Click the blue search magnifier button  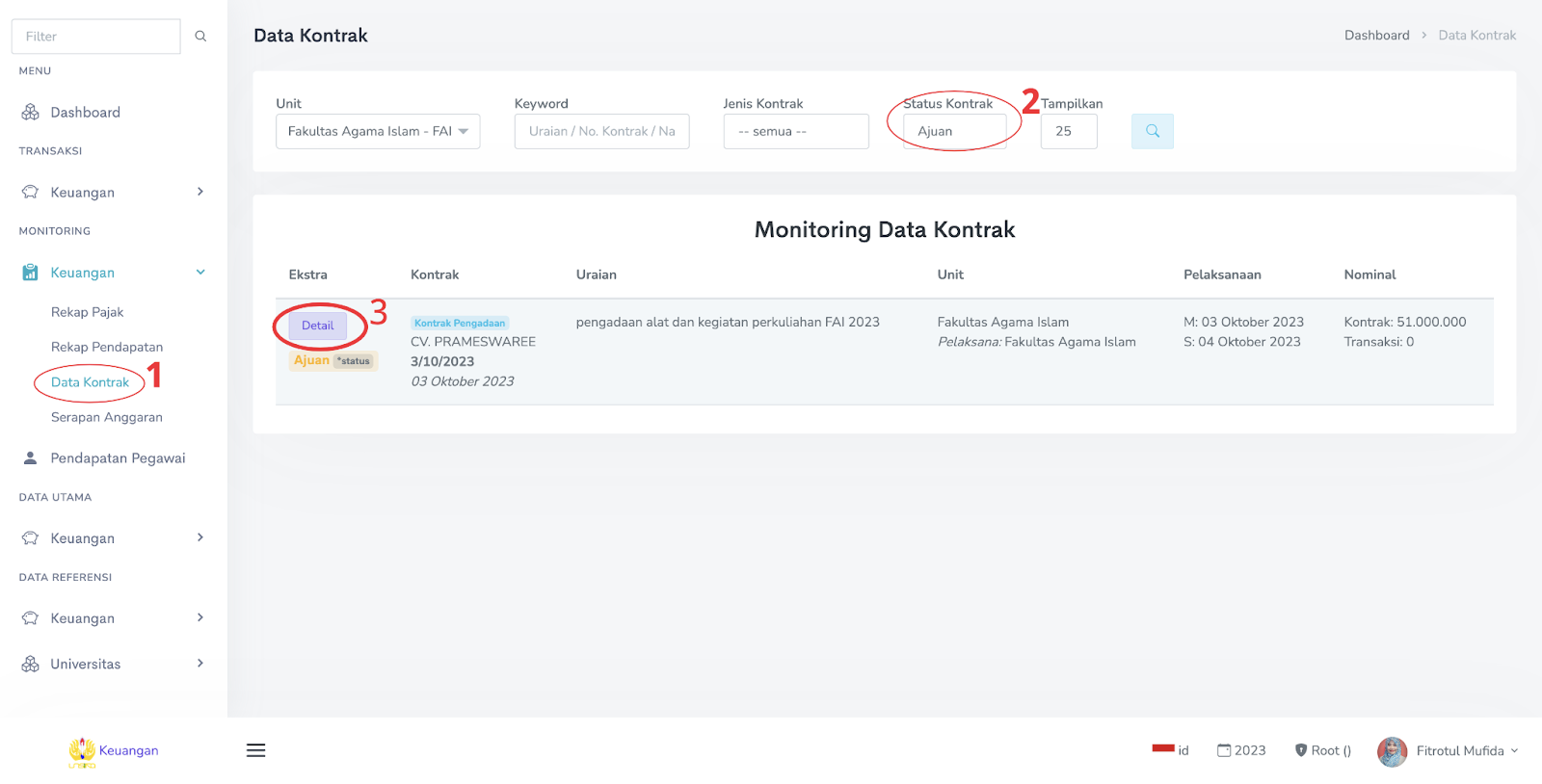point(1152,131)
